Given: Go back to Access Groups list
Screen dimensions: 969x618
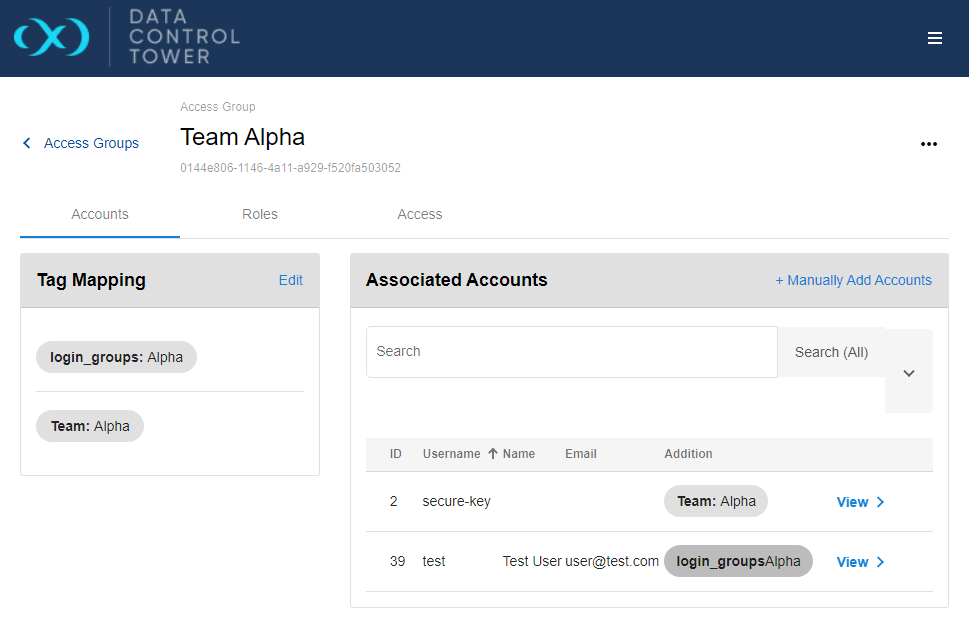Looking at the screenshot, I should point(91,143).
